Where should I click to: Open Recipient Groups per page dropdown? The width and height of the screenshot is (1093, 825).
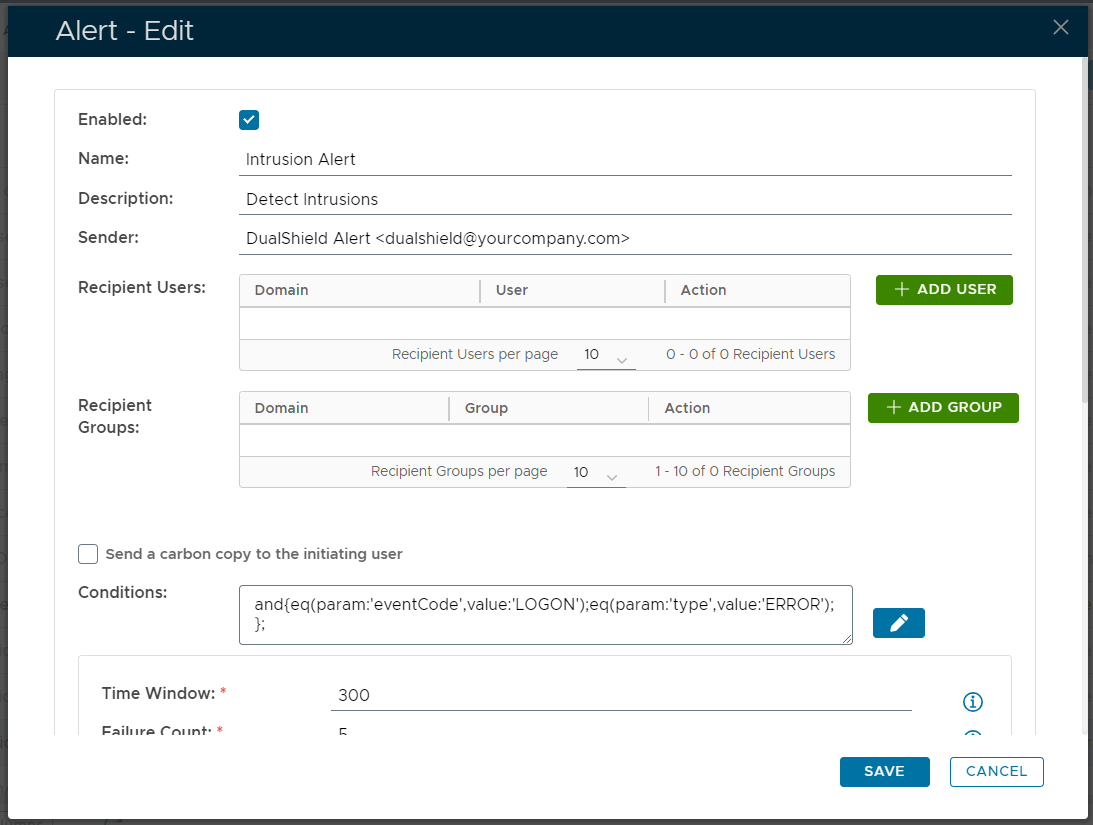click(x=596, y=473)
